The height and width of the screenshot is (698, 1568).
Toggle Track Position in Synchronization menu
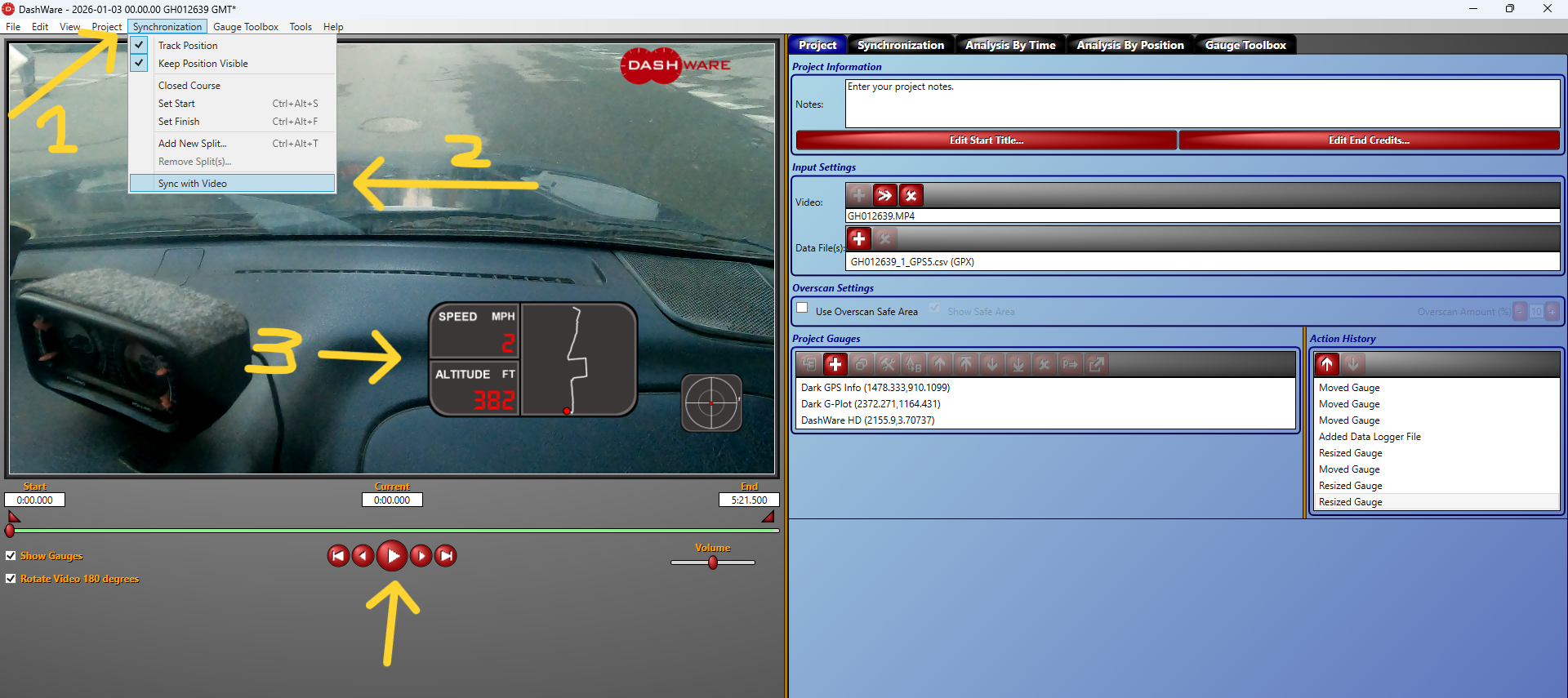click(232, 46)
